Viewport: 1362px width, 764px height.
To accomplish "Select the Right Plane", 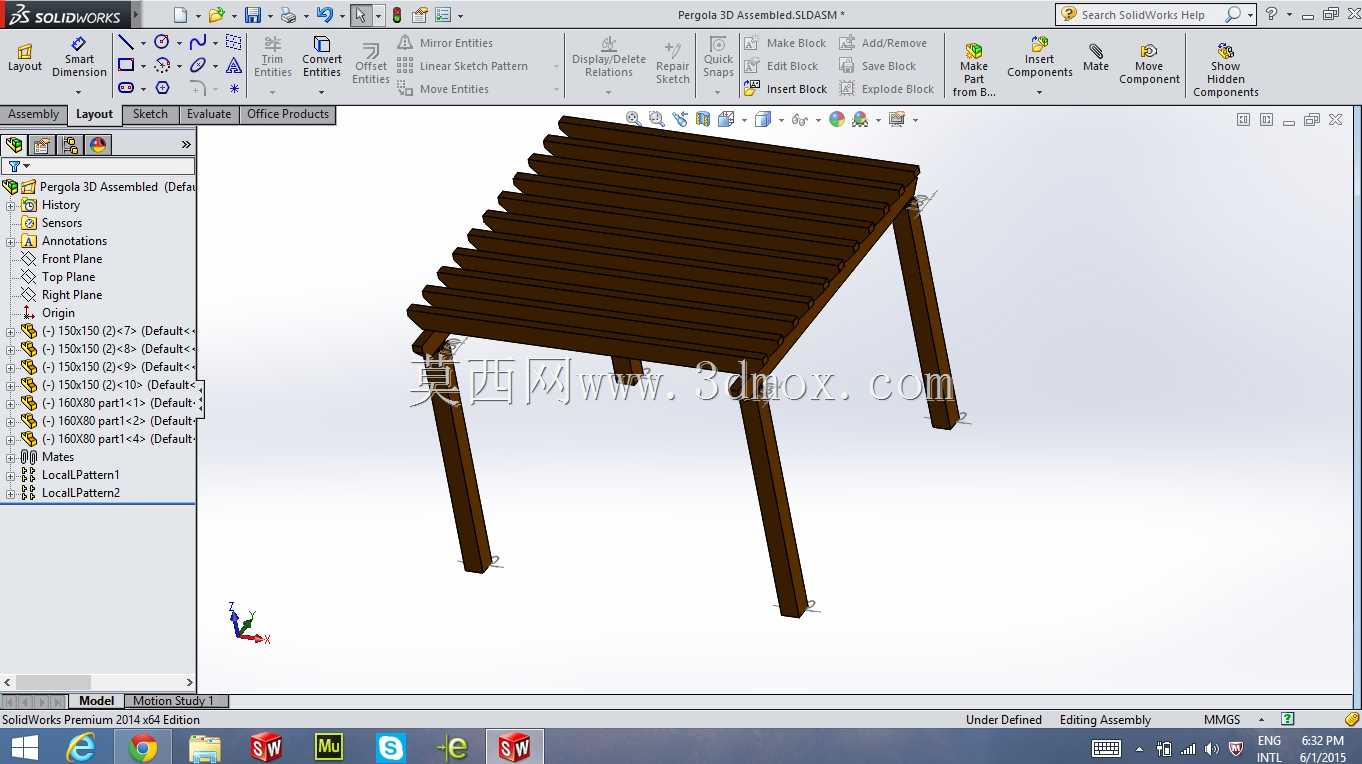I will click(72, 295).
